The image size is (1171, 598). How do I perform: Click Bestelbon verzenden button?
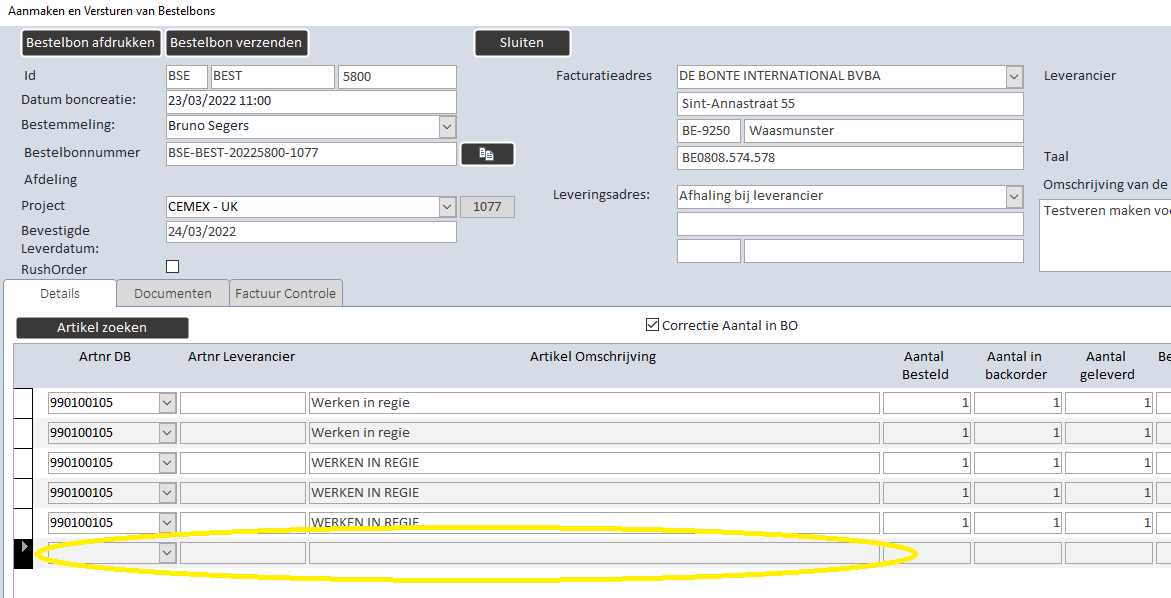pyautogui.click(x=236, y=43)
